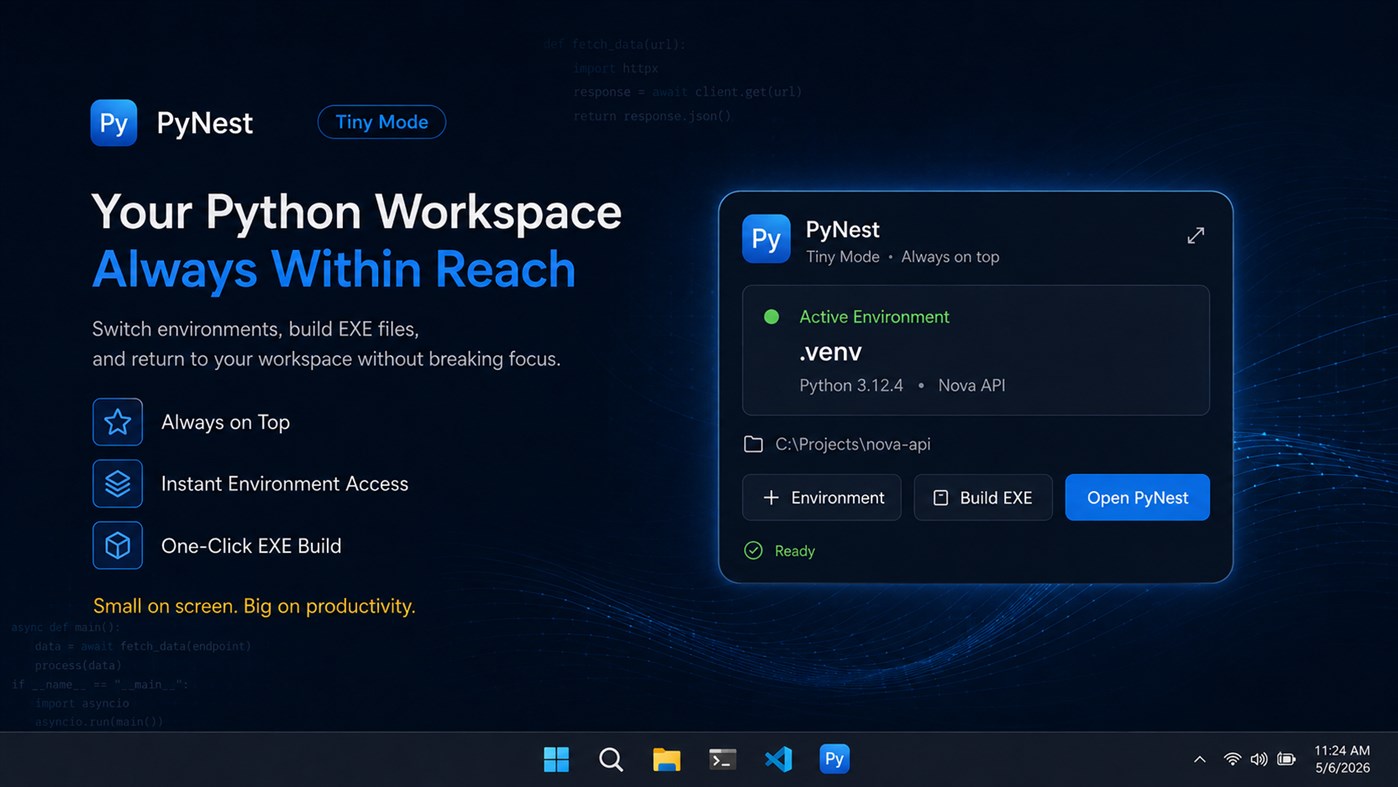Screen dimensions: 1398x787
Task: Click the green Active Environment status dot
Action: pos(771,317)
